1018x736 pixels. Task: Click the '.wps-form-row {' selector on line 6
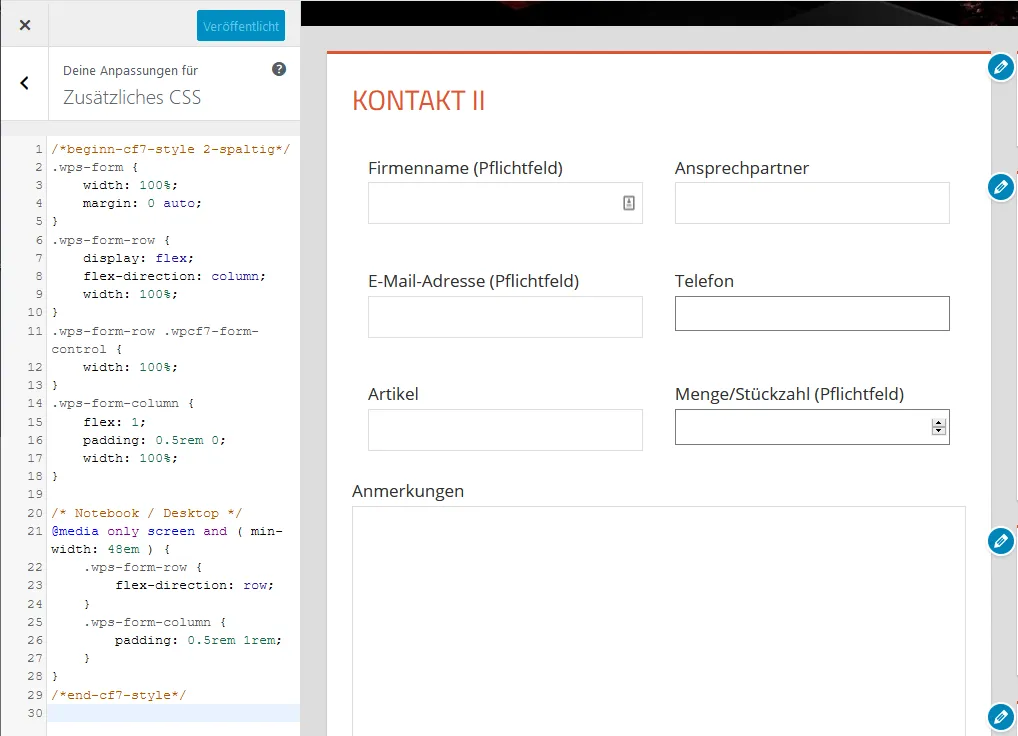coord(110,239)
